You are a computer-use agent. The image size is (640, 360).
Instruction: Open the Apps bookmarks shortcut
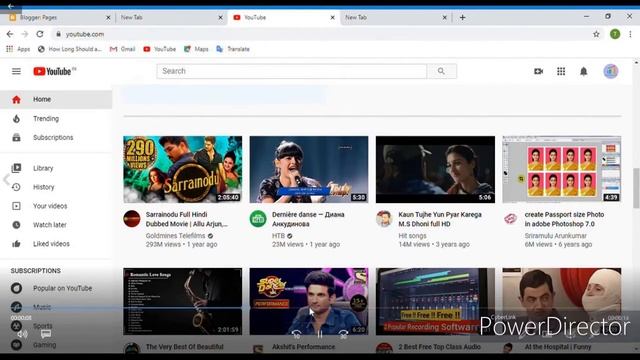[18, 49]
